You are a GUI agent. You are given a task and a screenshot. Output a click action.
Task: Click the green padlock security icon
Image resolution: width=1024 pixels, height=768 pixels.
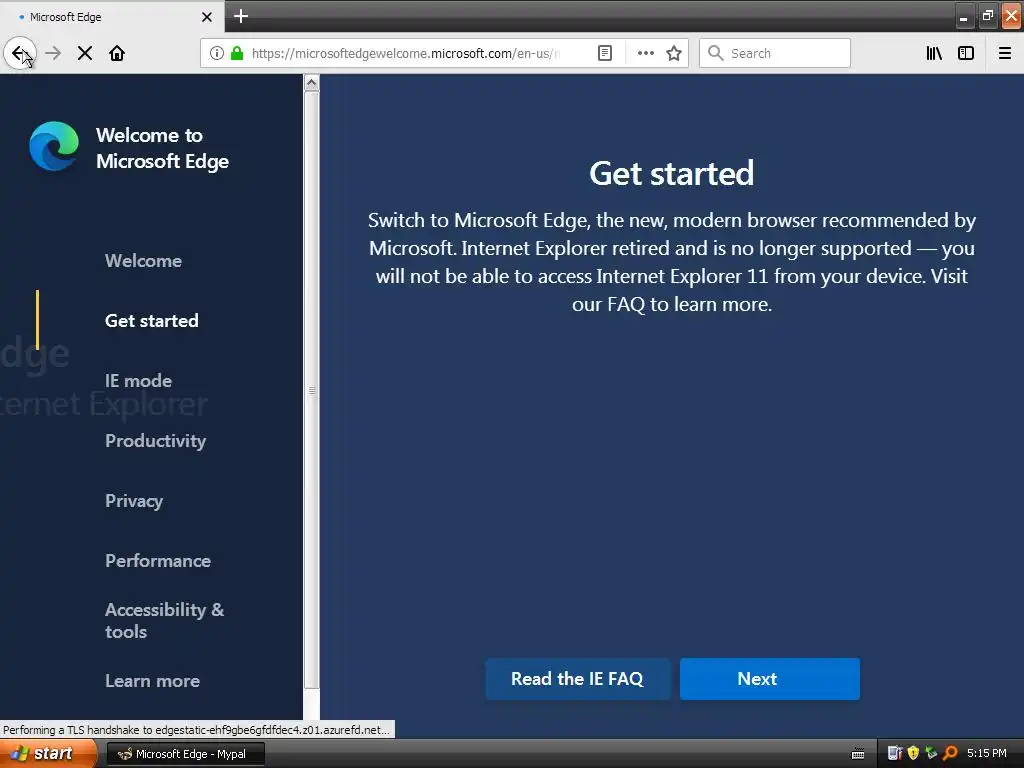237,53
